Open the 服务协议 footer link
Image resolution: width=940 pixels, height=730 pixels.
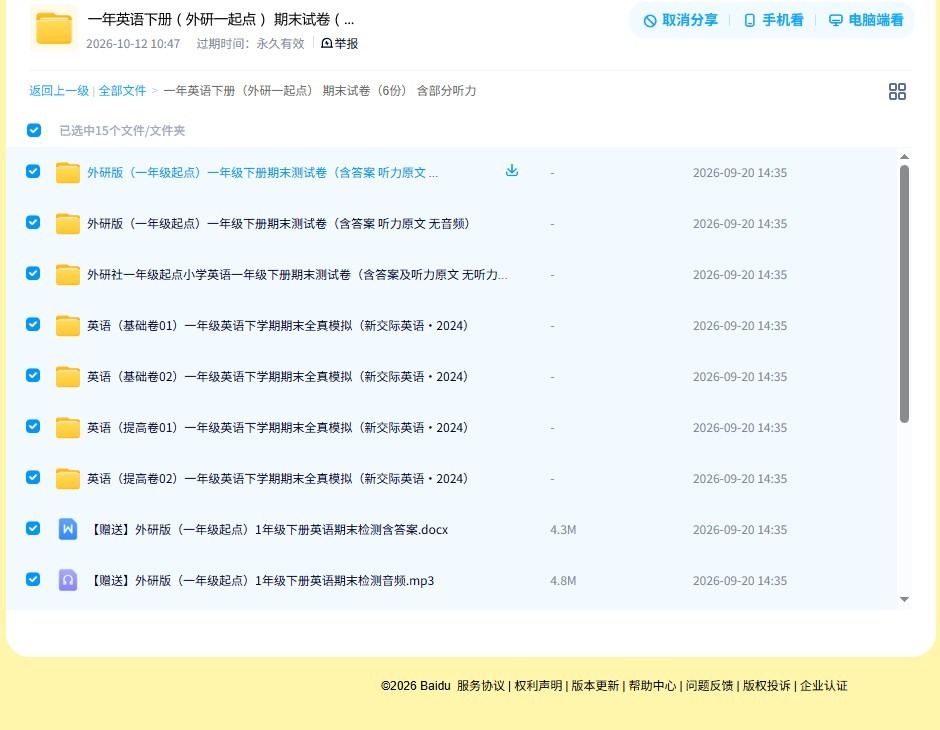(481, 686)
